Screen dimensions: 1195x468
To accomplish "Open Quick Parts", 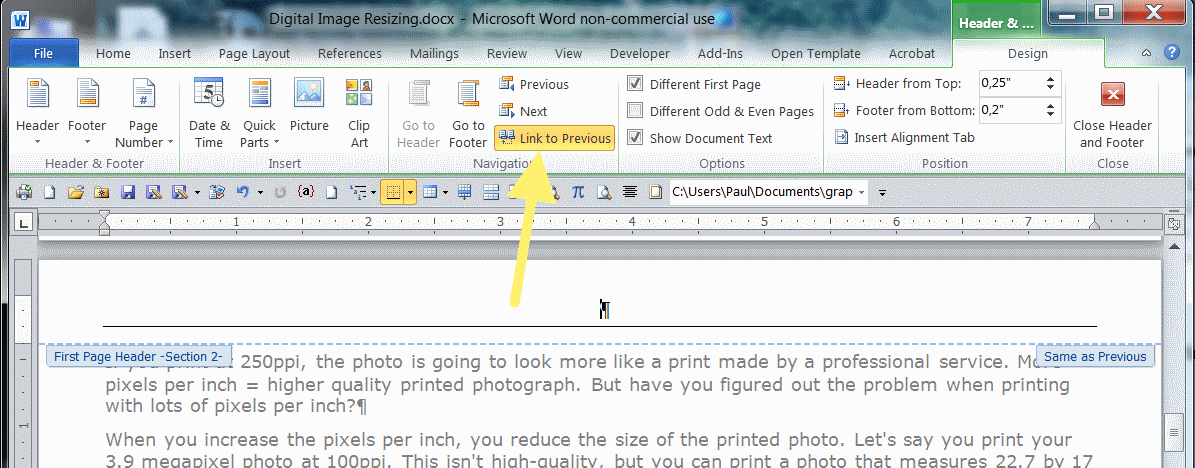I will (260, 112).
